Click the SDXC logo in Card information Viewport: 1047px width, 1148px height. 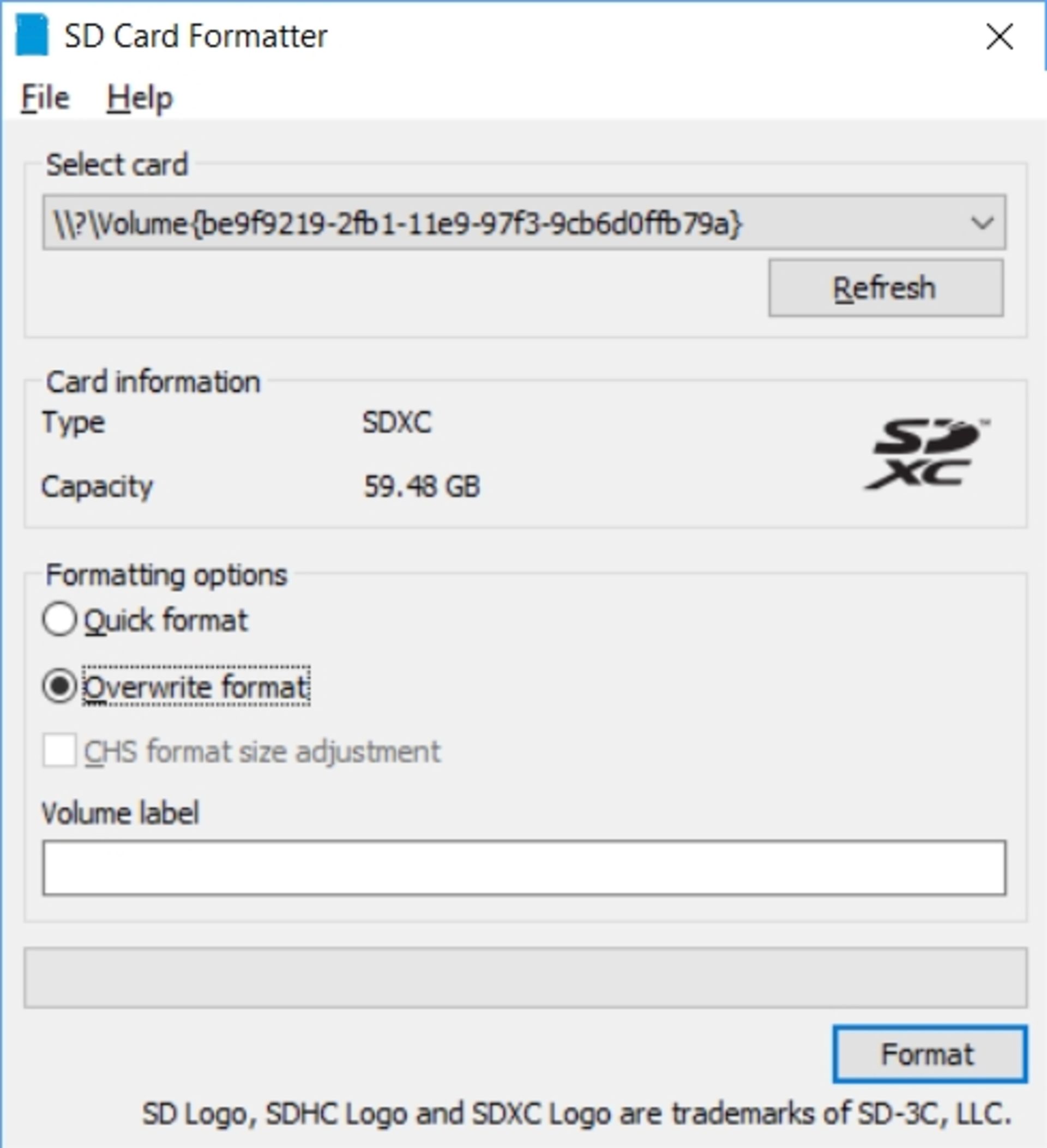pyautogui.click(x=926, y=454)
